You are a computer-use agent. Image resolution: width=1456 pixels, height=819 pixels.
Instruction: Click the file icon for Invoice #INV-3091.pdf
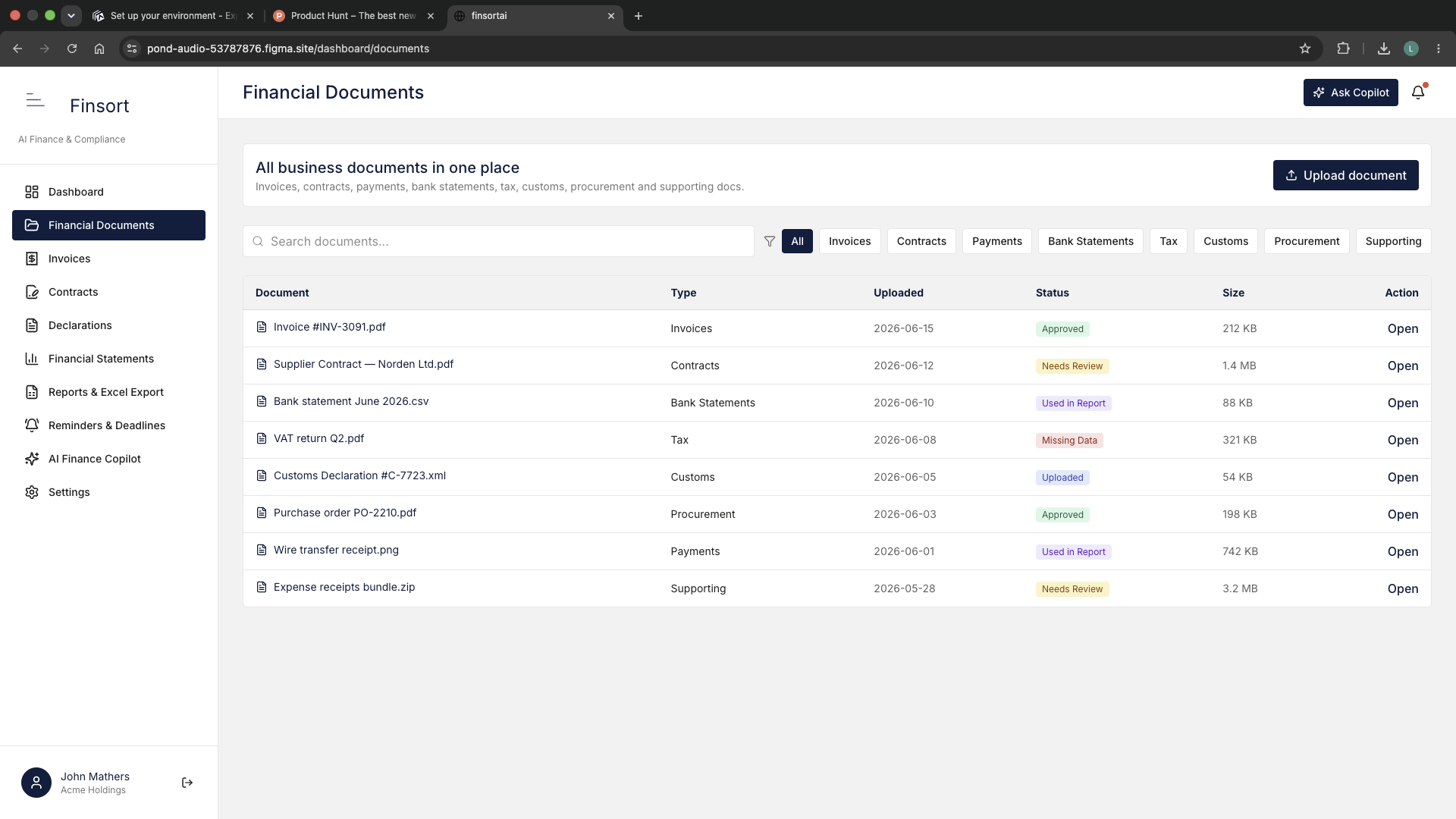262,327
